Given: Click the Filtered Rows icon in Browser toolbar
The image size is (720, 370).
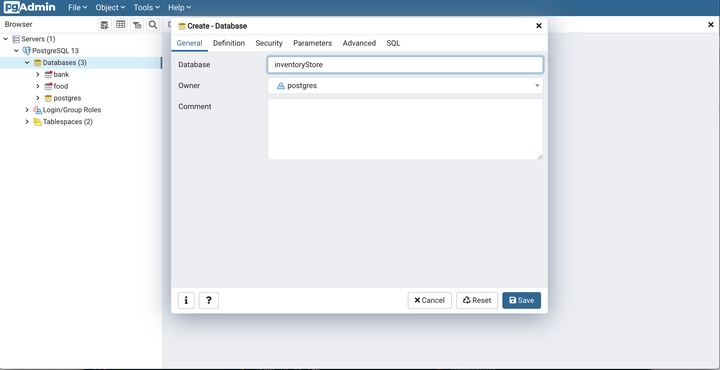Looking at the screenshot, I should (137, 25).
